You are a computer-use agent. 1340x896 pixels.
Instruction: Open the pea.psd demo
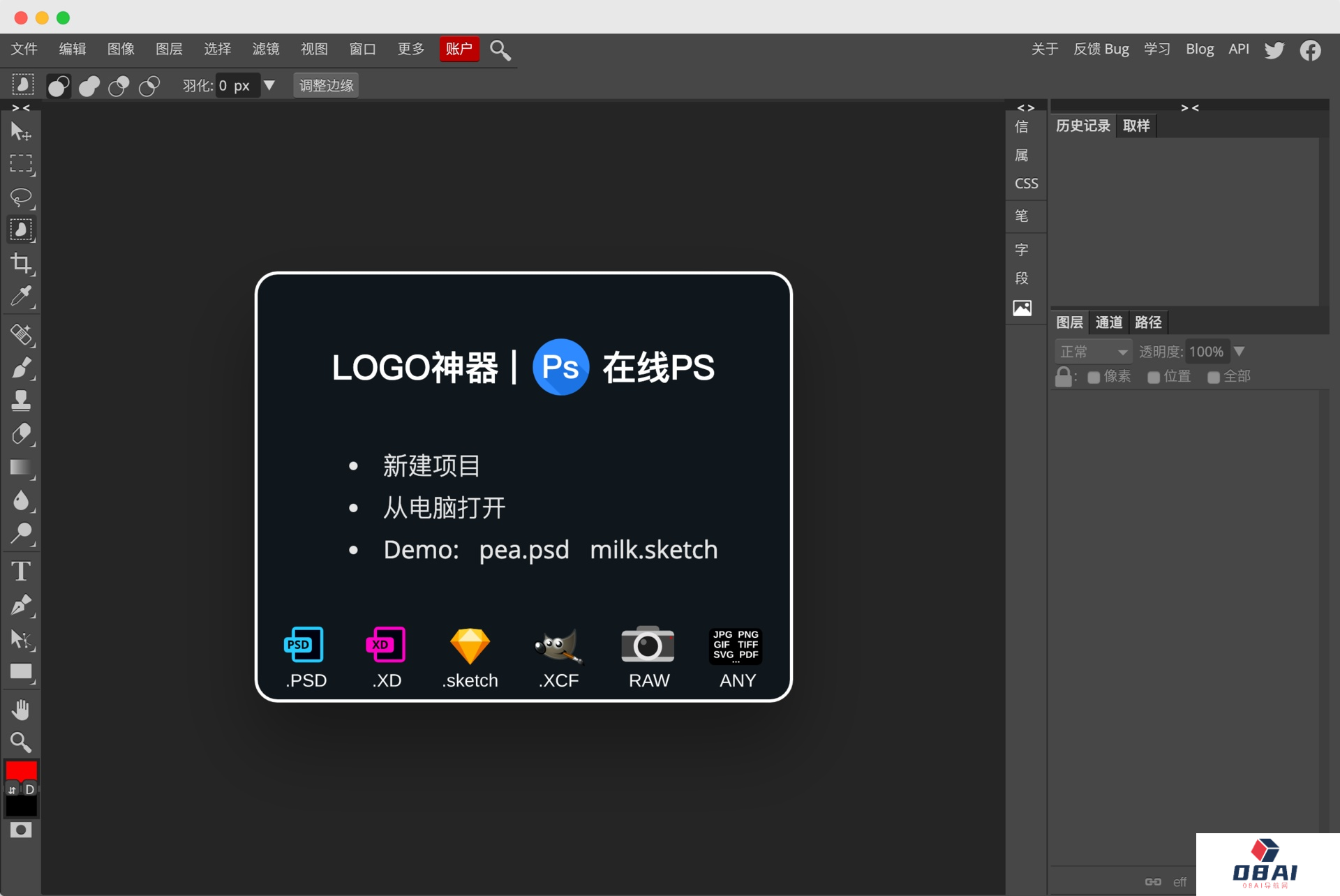point(524,550)
